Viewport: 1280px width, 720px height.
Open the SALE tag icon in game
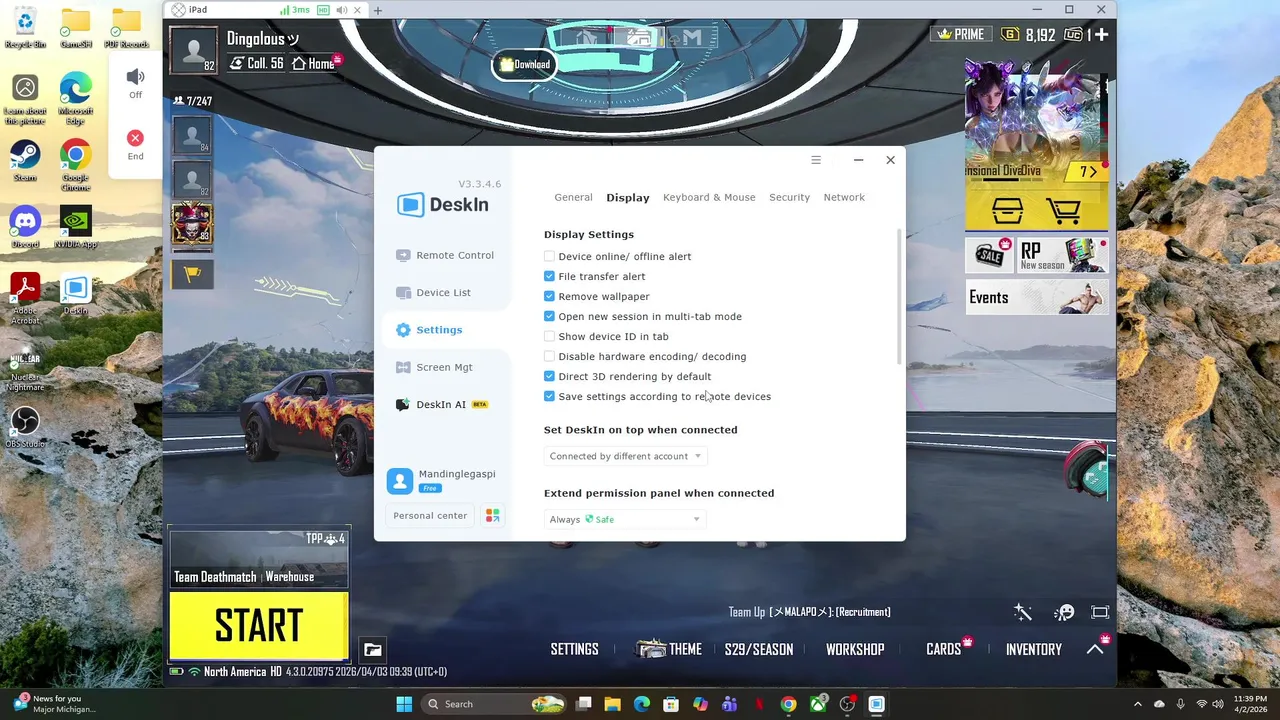[x=990, y=255]
